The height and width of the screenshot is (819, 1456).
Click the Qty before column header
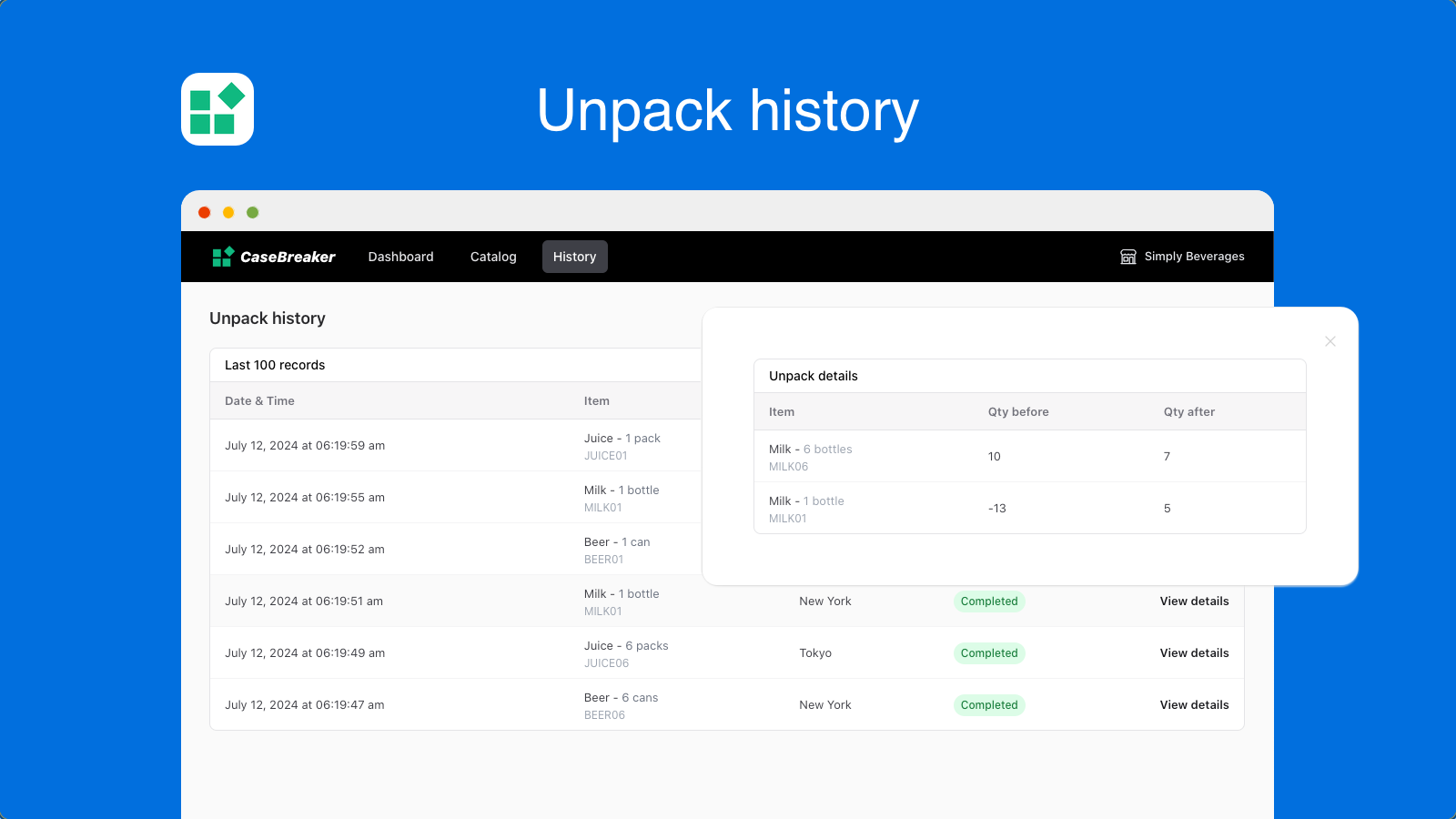pos(1018,412)
